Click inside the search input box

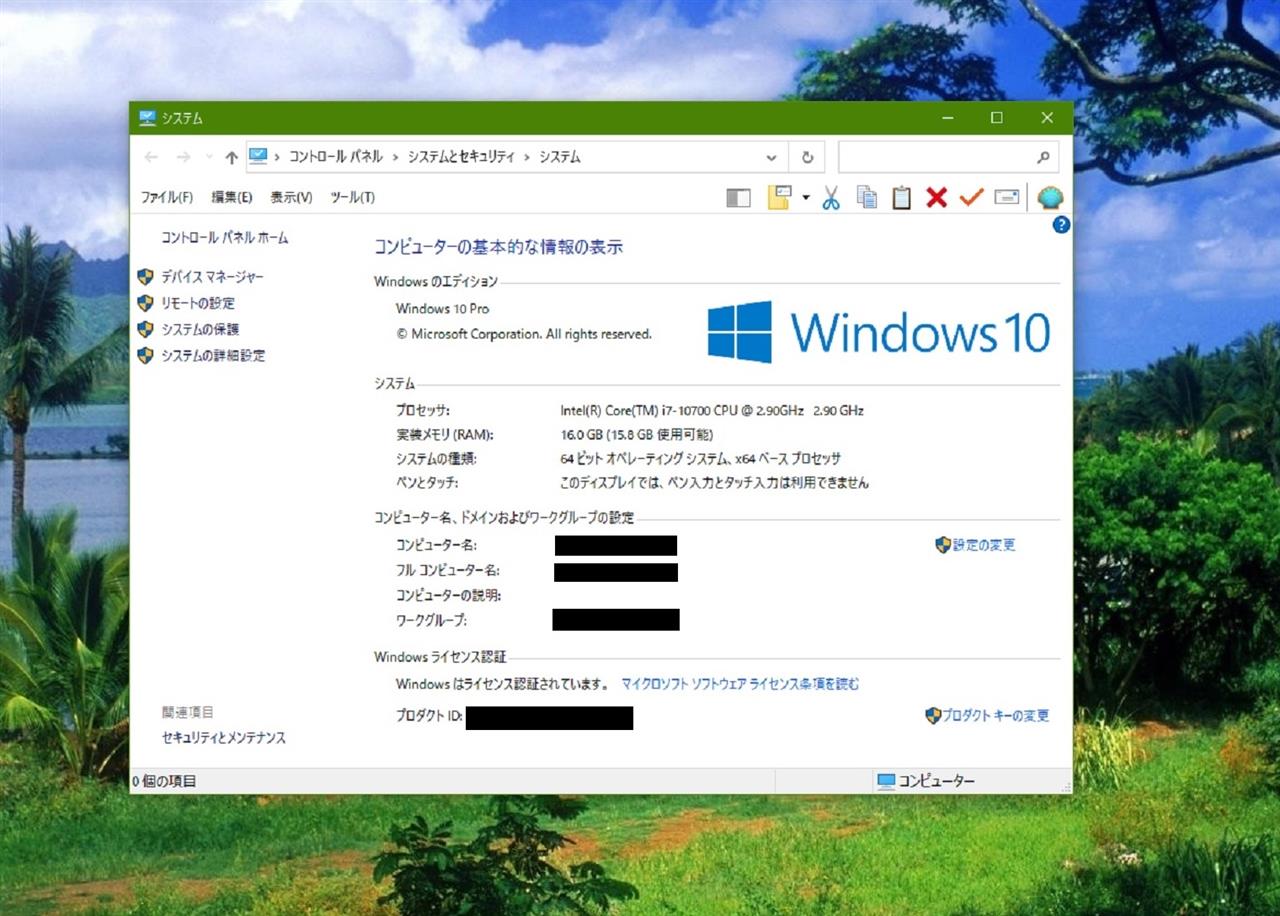point(937,157)
